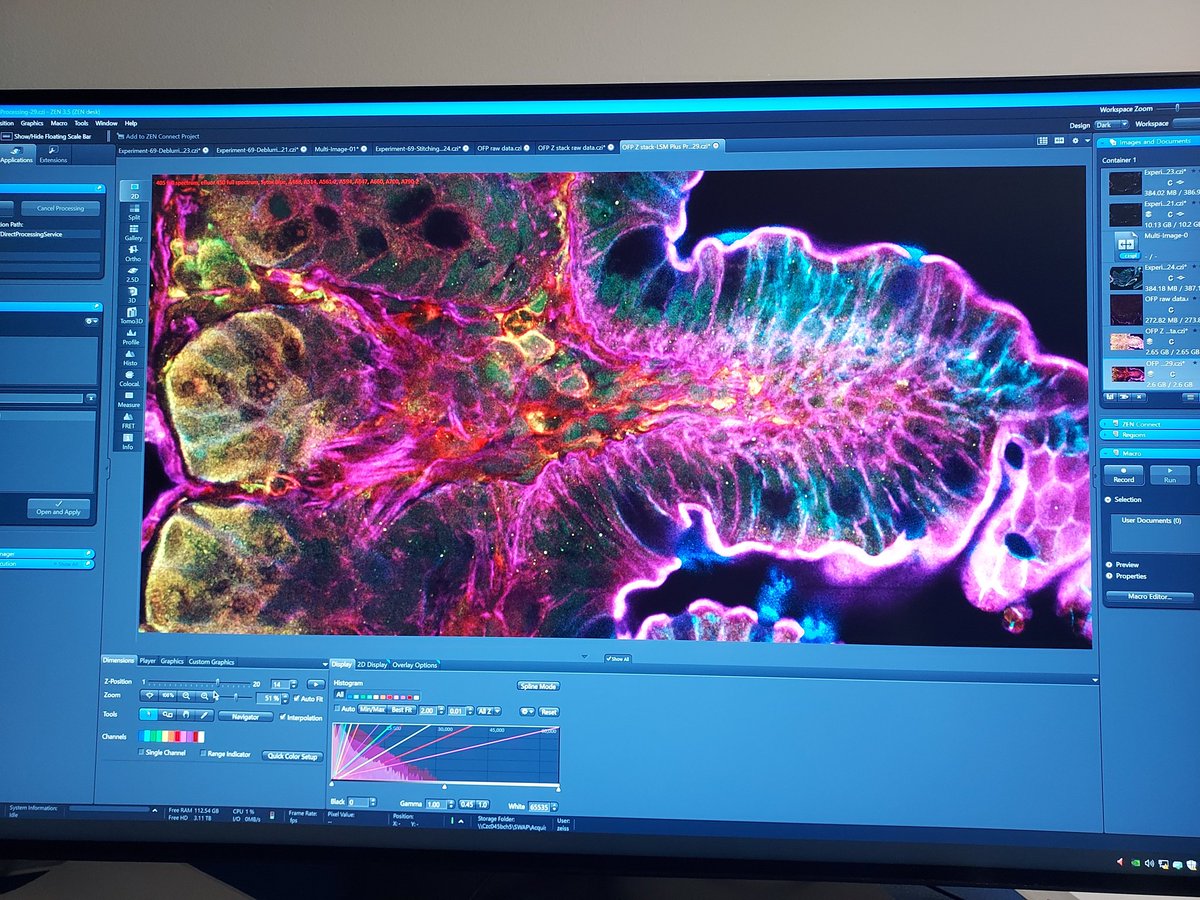This screenshot has height=900, width=1200.
Task: Select the hand pan tool
Action: [186, 715]
